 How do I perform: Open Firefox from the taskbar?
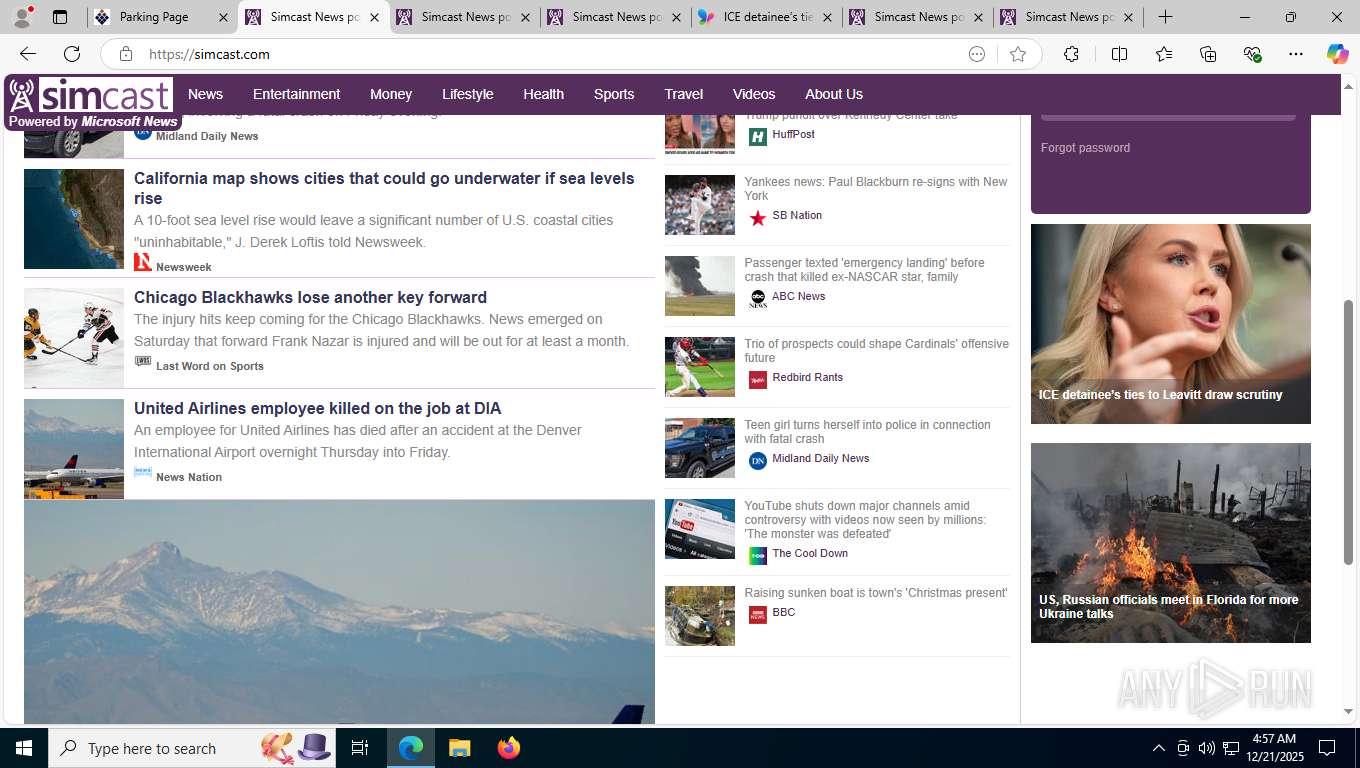(509, 748)
